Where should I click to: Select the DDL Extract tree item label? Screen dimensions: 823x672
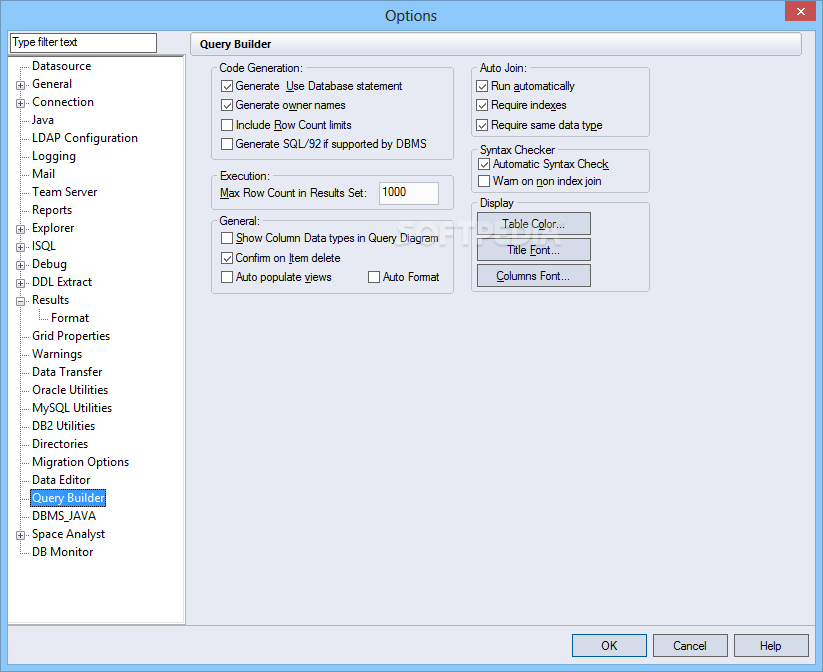[x=62, y=282]
